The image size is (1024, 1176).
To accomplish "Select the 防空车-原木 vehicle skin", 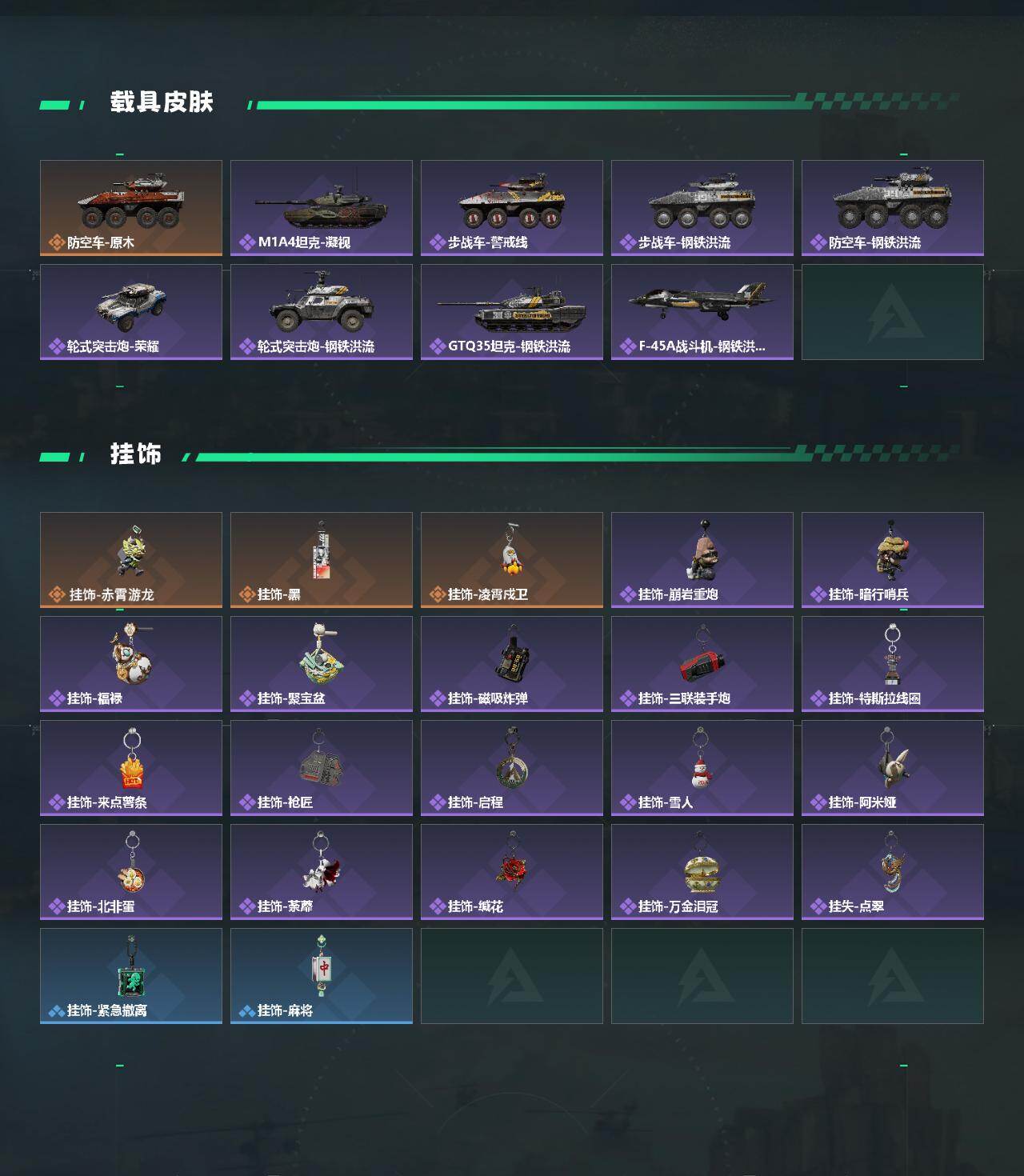I will tap(131, 208).
